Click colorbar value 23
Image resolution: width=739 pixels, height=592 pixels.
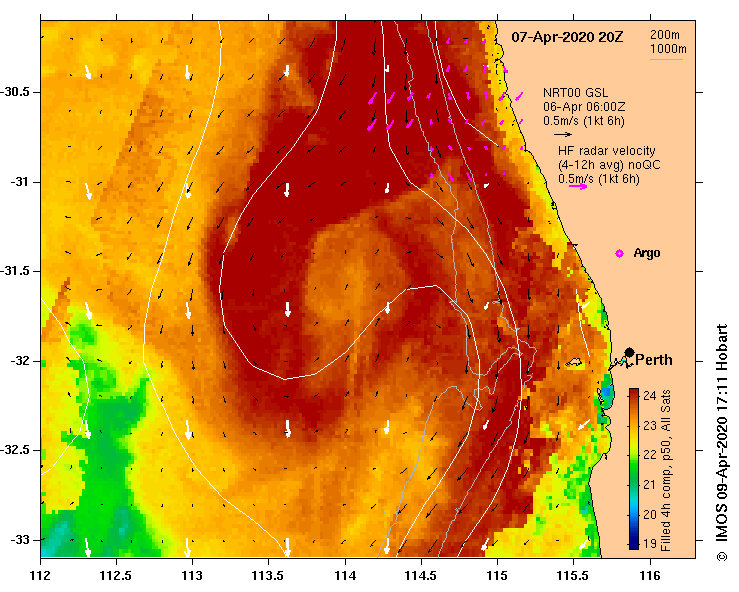(x=649, y=426)
